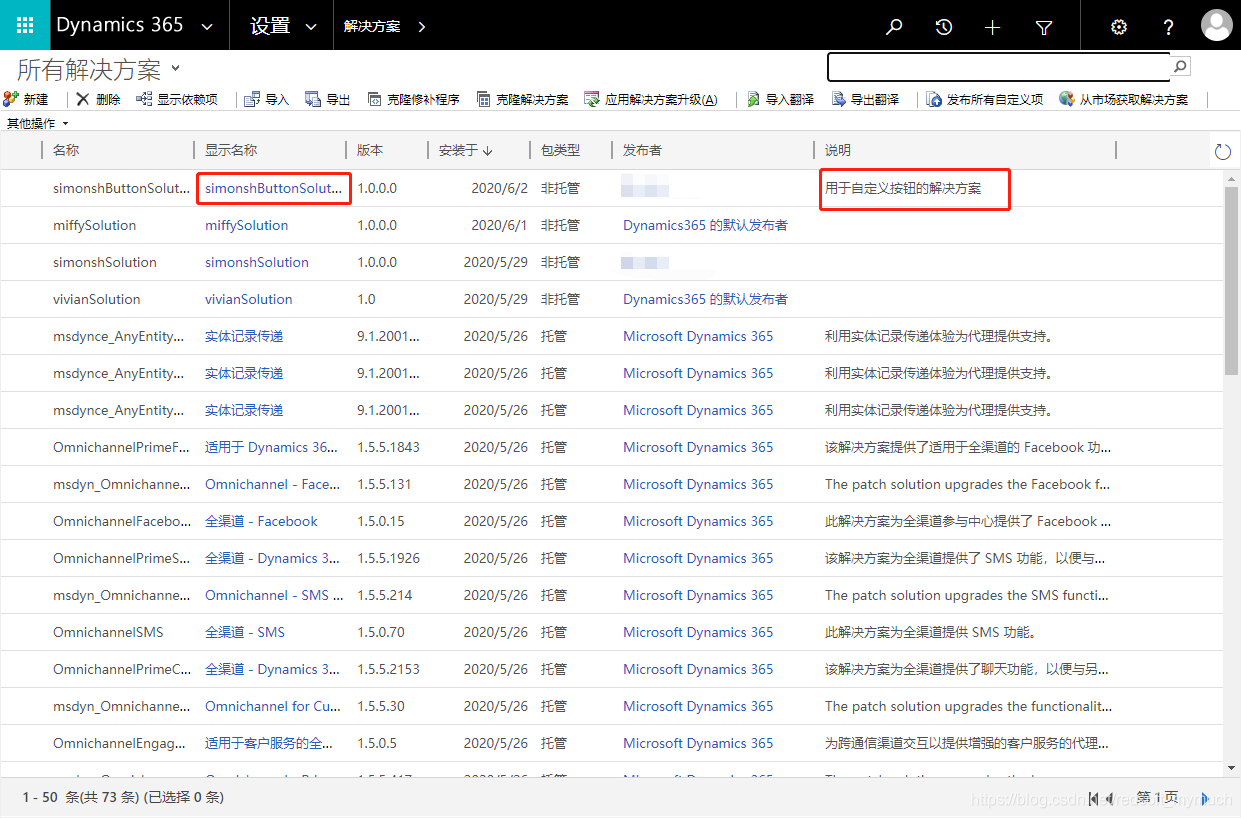Viewport: 1241px width, 818px height.
Task: Open vivianSolution display name link
Action: coord(249,299)
